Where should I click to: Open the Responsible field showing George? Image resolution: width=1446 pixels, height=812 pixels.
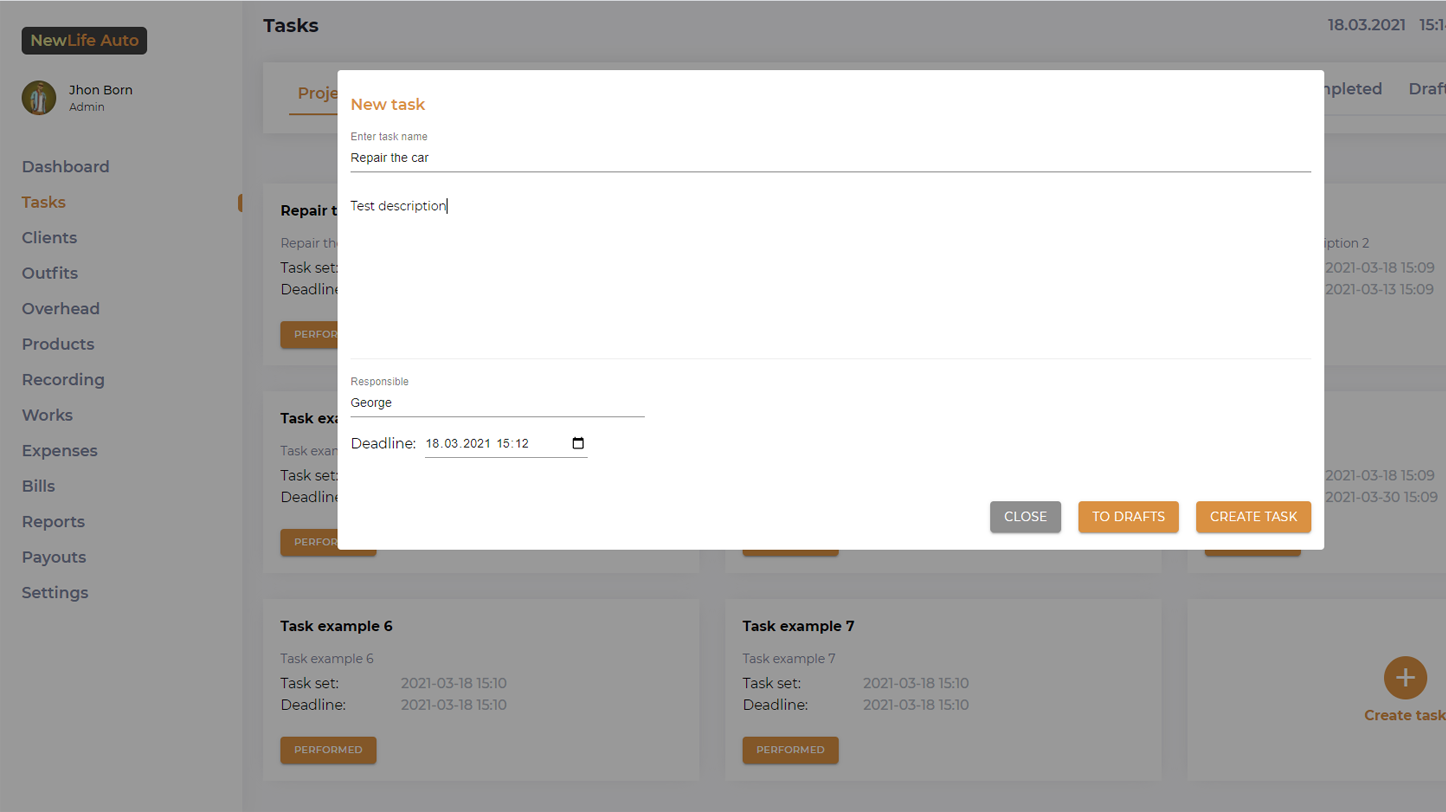coord(496,403)
